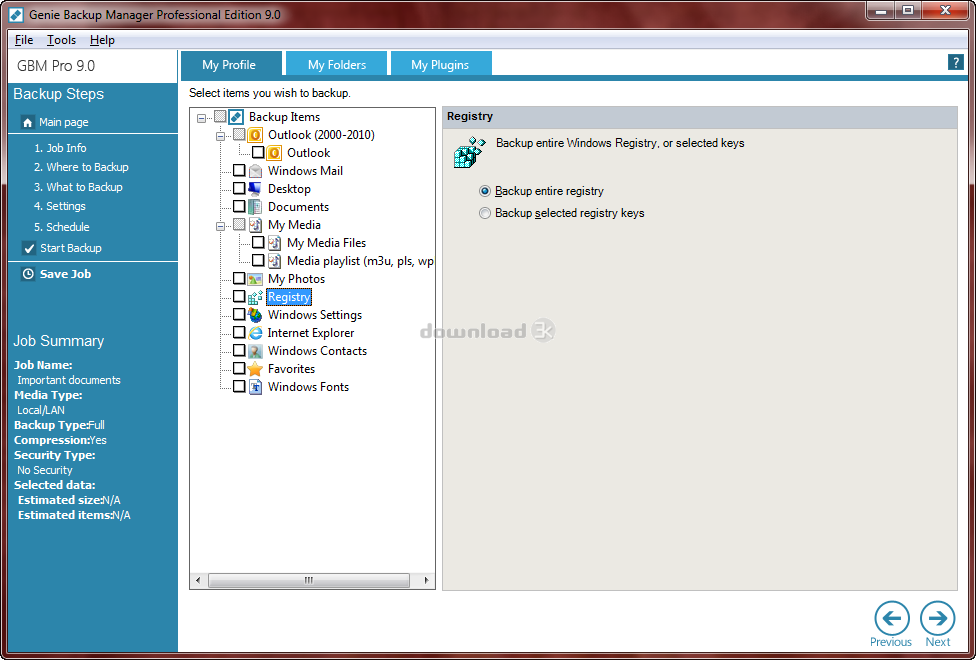Image resolution: width=976 pixels, height=660 pixels.
Task: Check the Documents checkbox
Action: click(238, 206)
